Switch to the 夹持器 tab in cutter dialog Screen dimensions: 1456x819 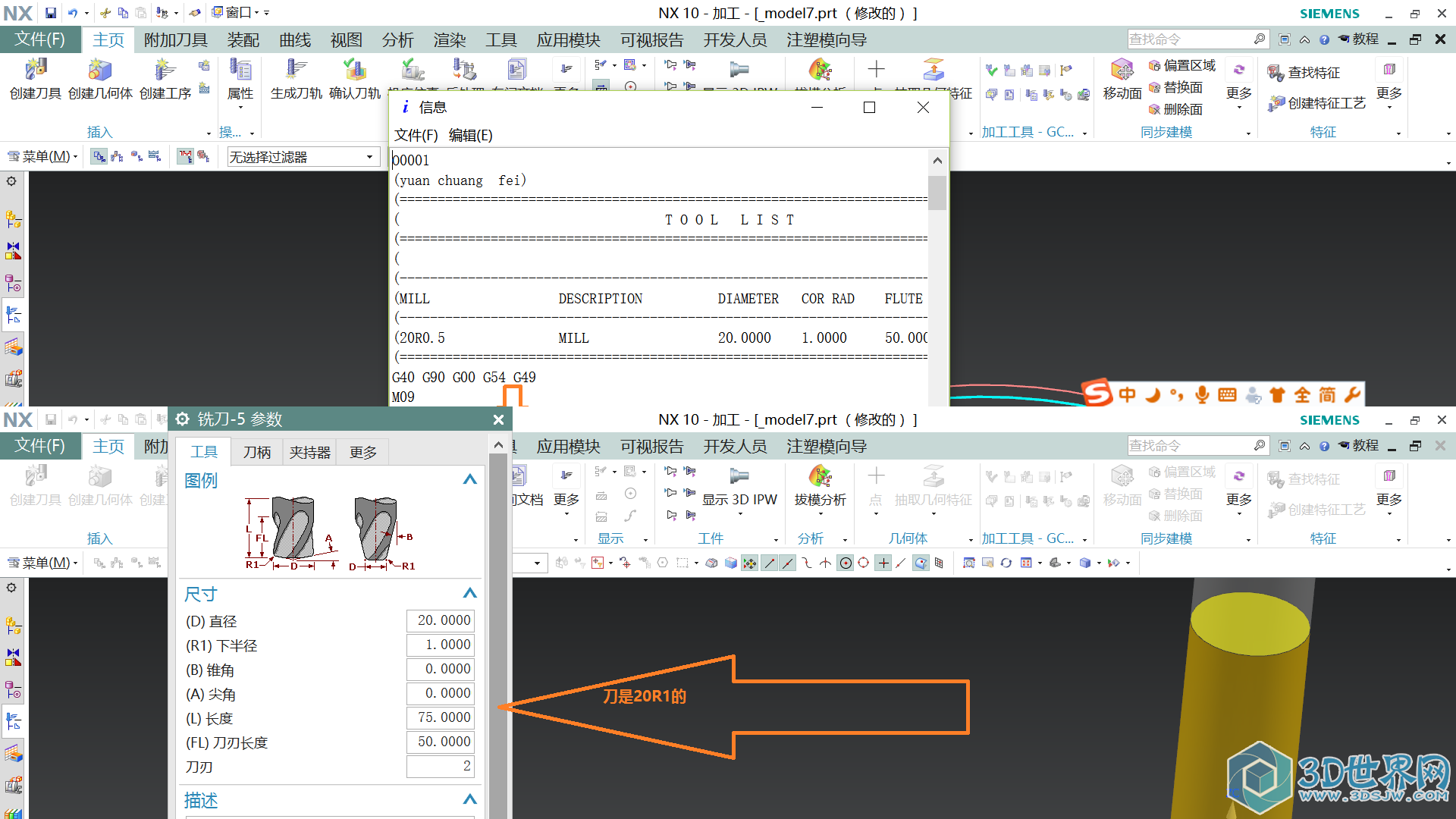309,452
